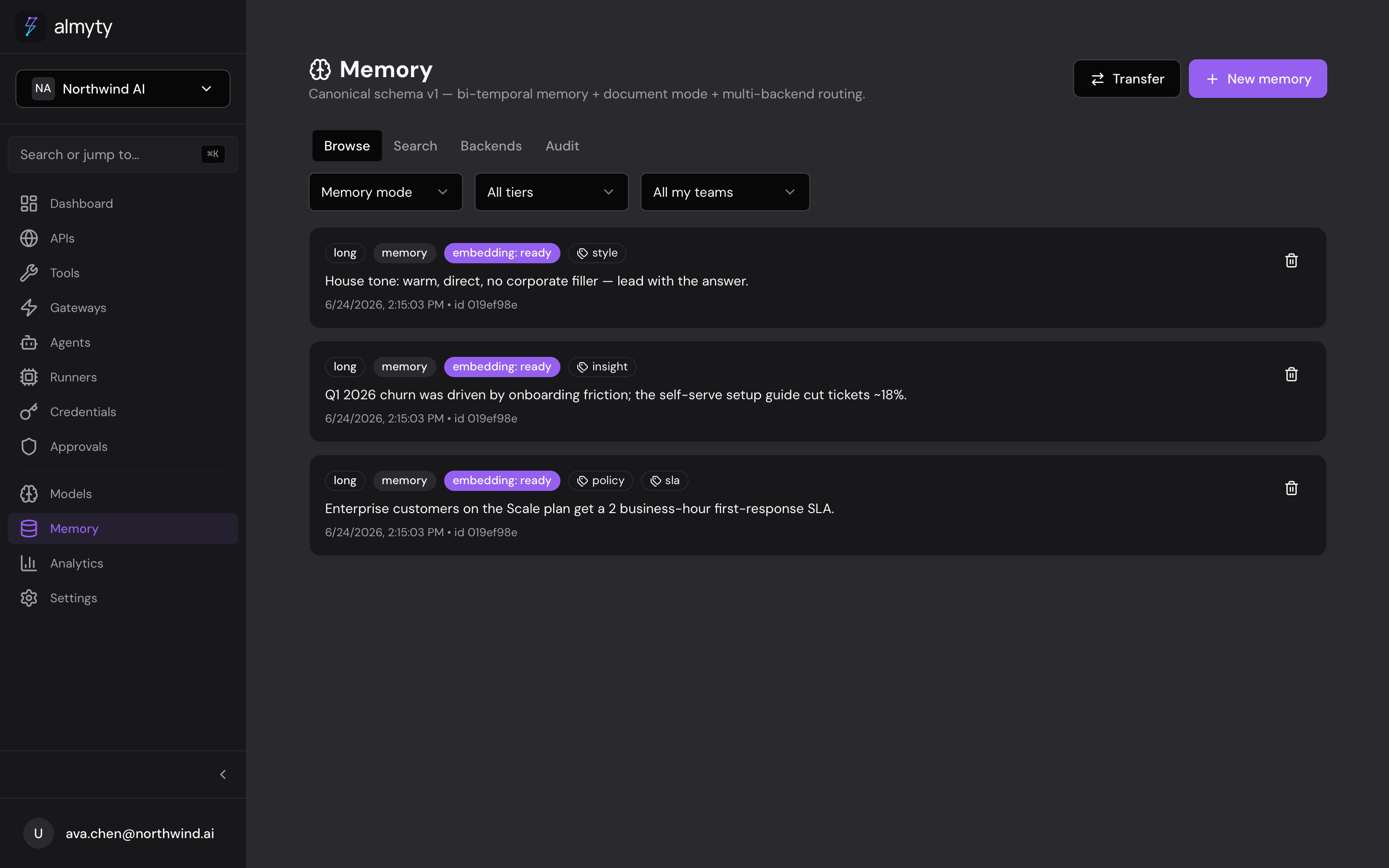Click the Memory database icon in sidebar
The image size is (1389, 868).
[x=29, y=529]
